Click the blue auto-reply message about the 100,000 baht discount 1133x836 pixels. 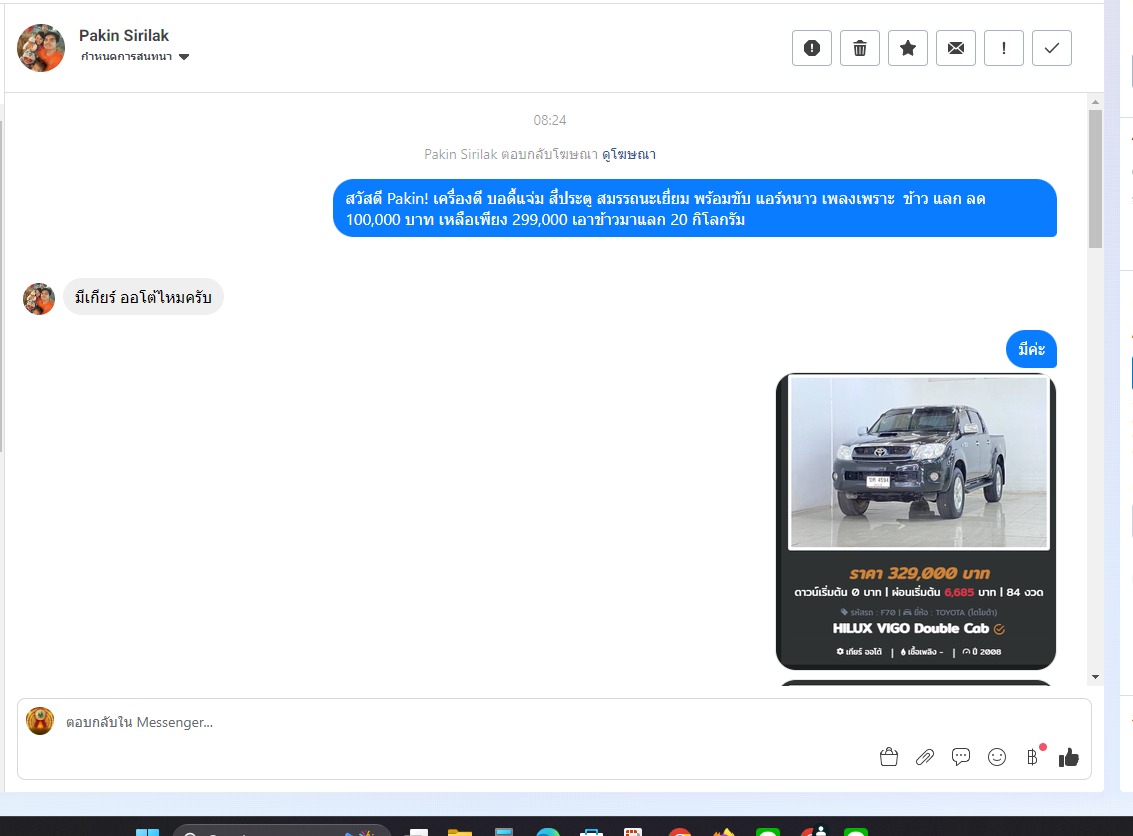[694, 208]
